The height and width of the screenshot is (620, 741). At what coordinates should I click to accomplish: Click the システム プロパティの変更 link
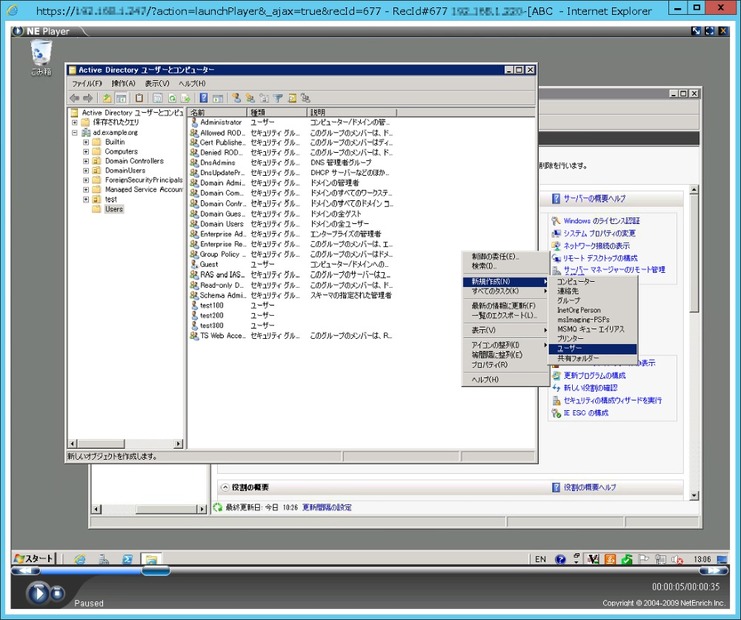tap(599, 233)
